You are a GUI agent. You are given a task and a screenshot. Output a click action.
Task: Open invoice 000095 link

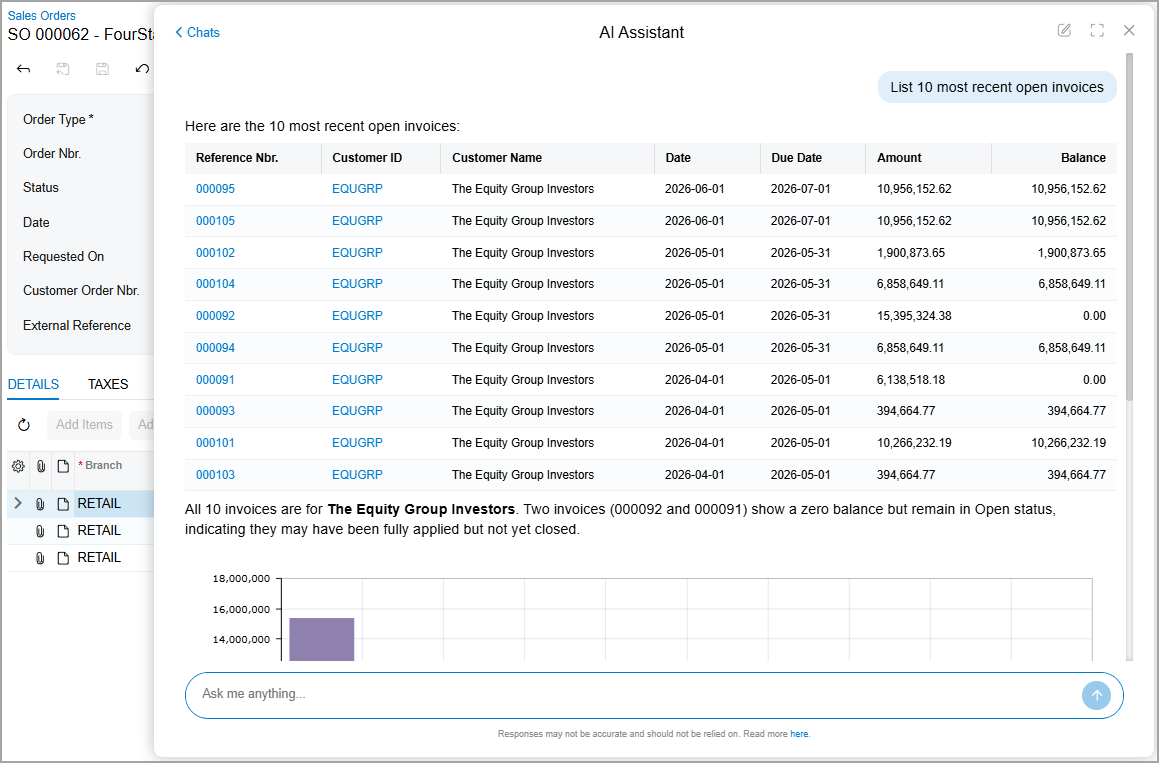[x=215, y=189]
